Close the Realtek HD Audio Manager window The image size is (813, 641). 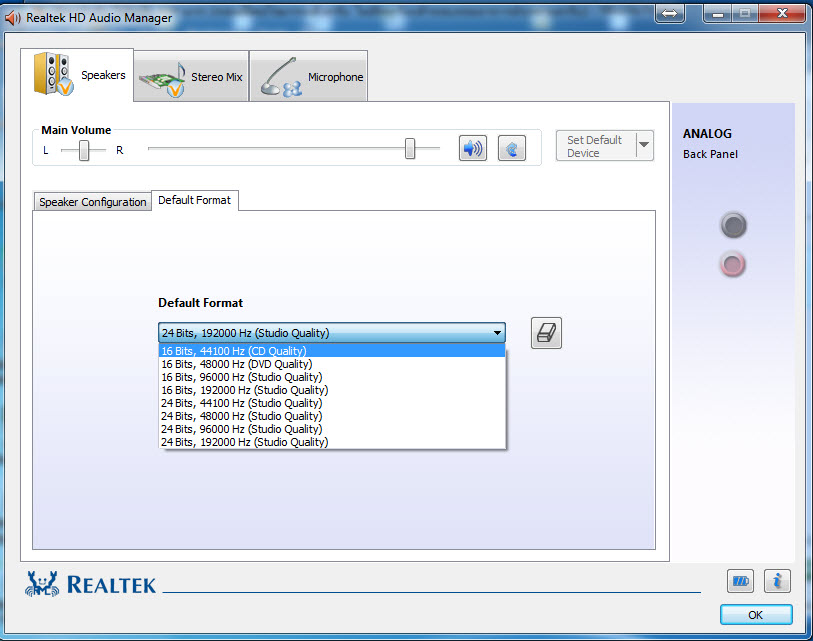coord(782,13)
